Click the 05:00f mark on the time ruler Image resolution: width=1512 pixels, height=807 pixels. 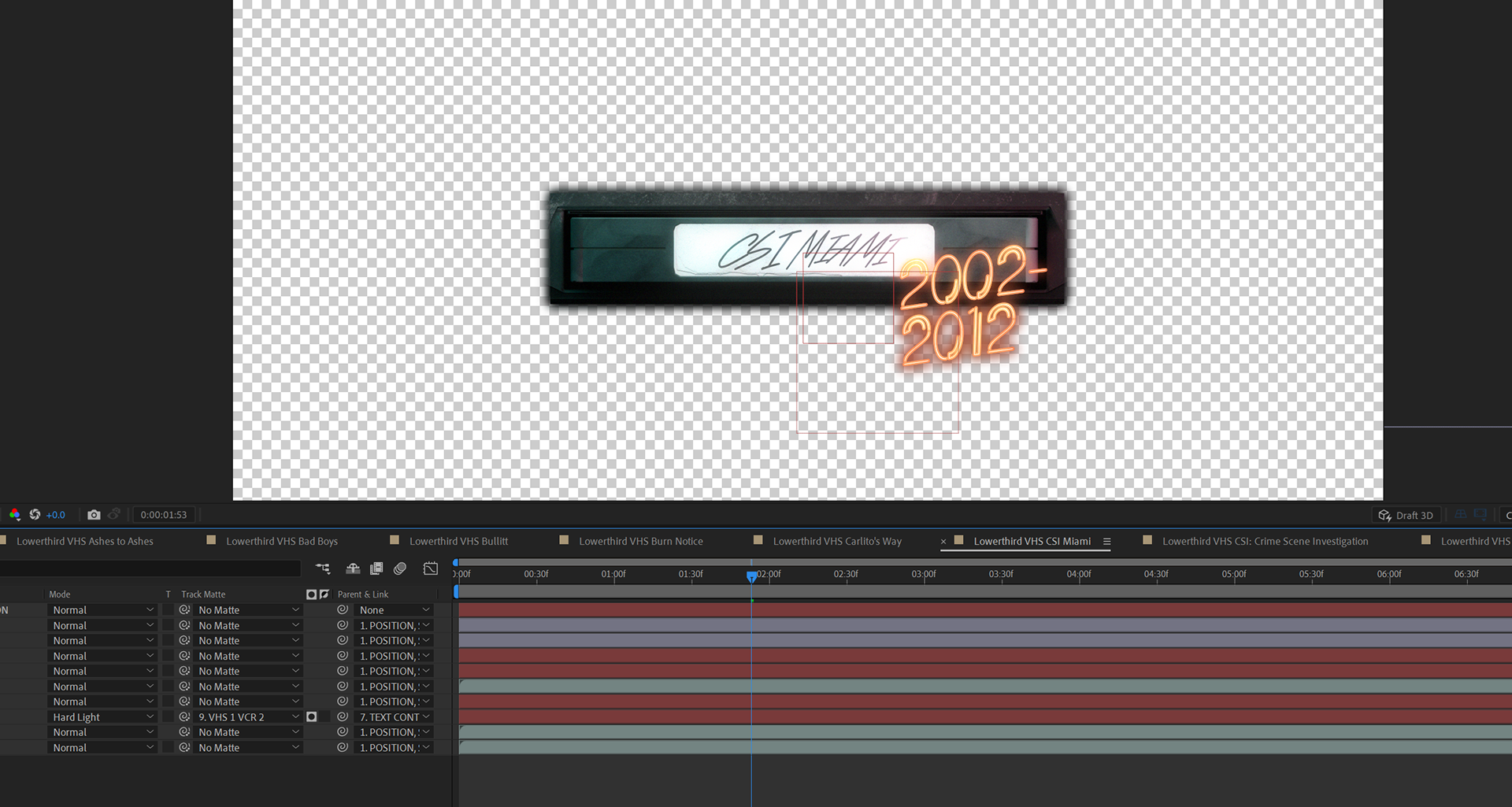[x=1234, y=574]
